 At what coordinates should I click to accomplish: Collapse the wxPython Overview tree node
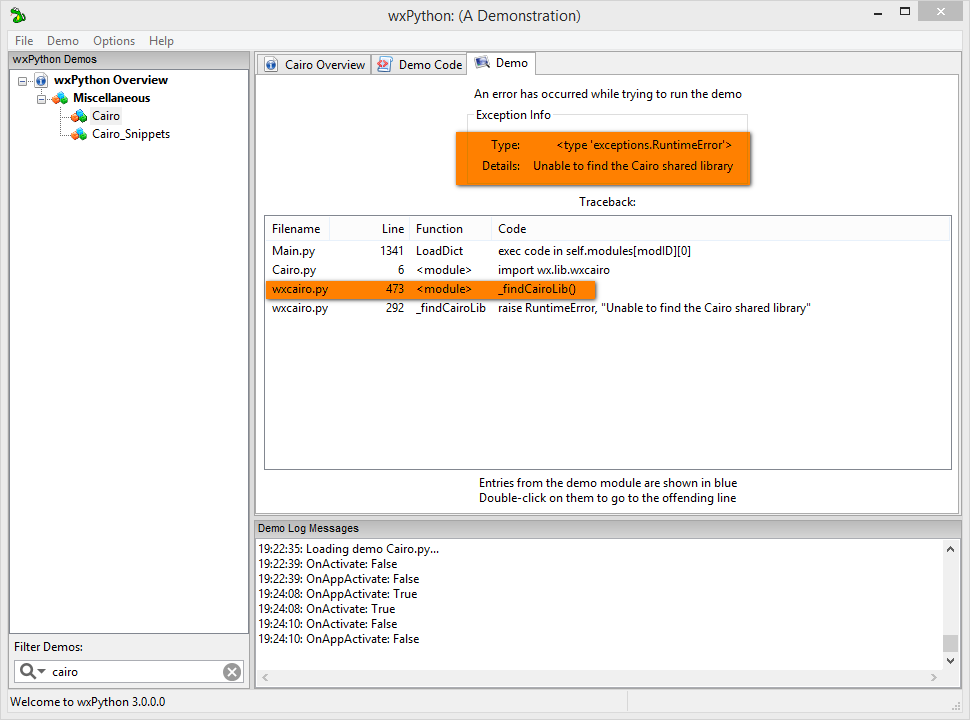(x=23, y=81)
